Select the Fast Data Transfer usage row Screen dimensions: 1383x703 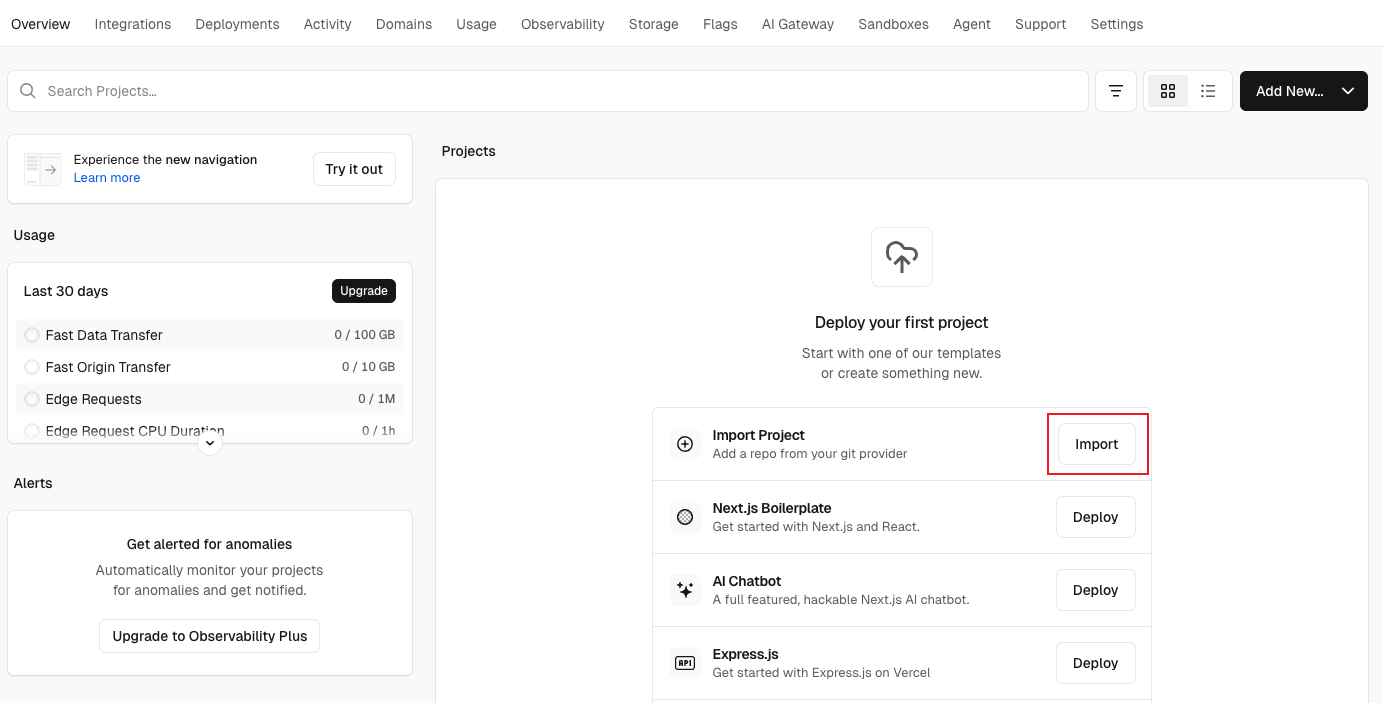(x=210, y=335)
